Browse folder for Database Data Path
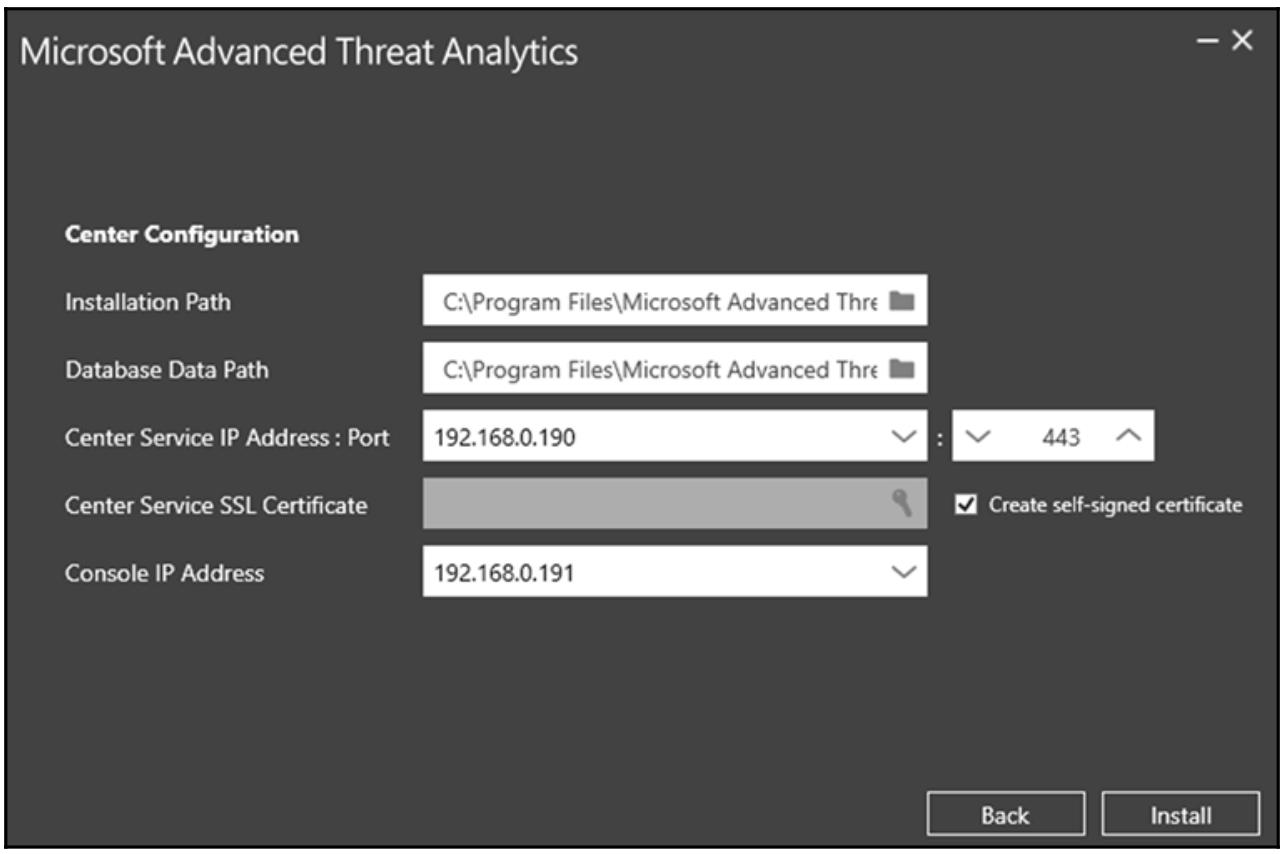The image size is (1284, 854). click(x=902, y=370)
